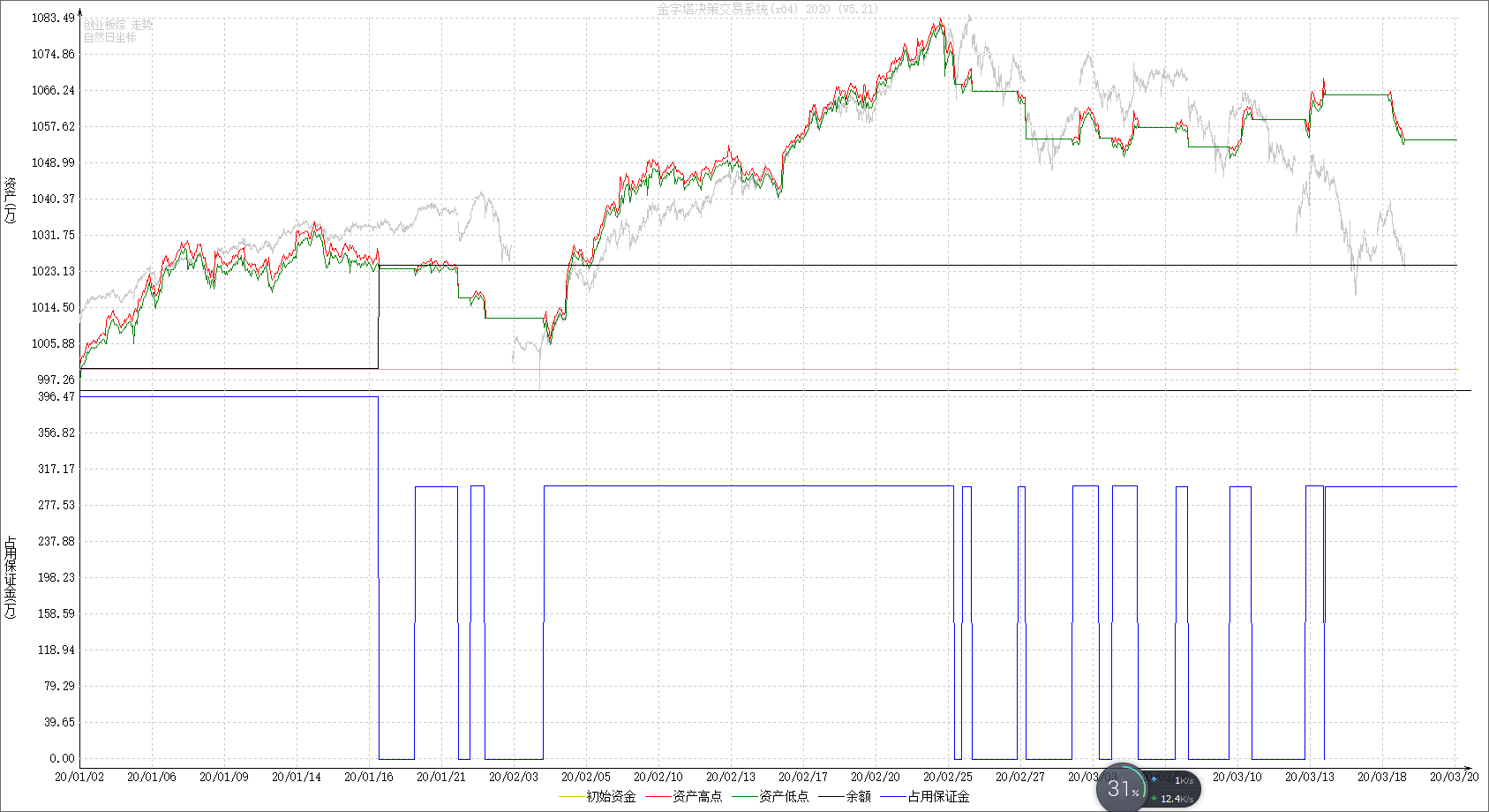Image resolution: width=1489 pixels, height=812 pixels.
Task: Click the 20/02/10 date label
Action: coord(658,777)
